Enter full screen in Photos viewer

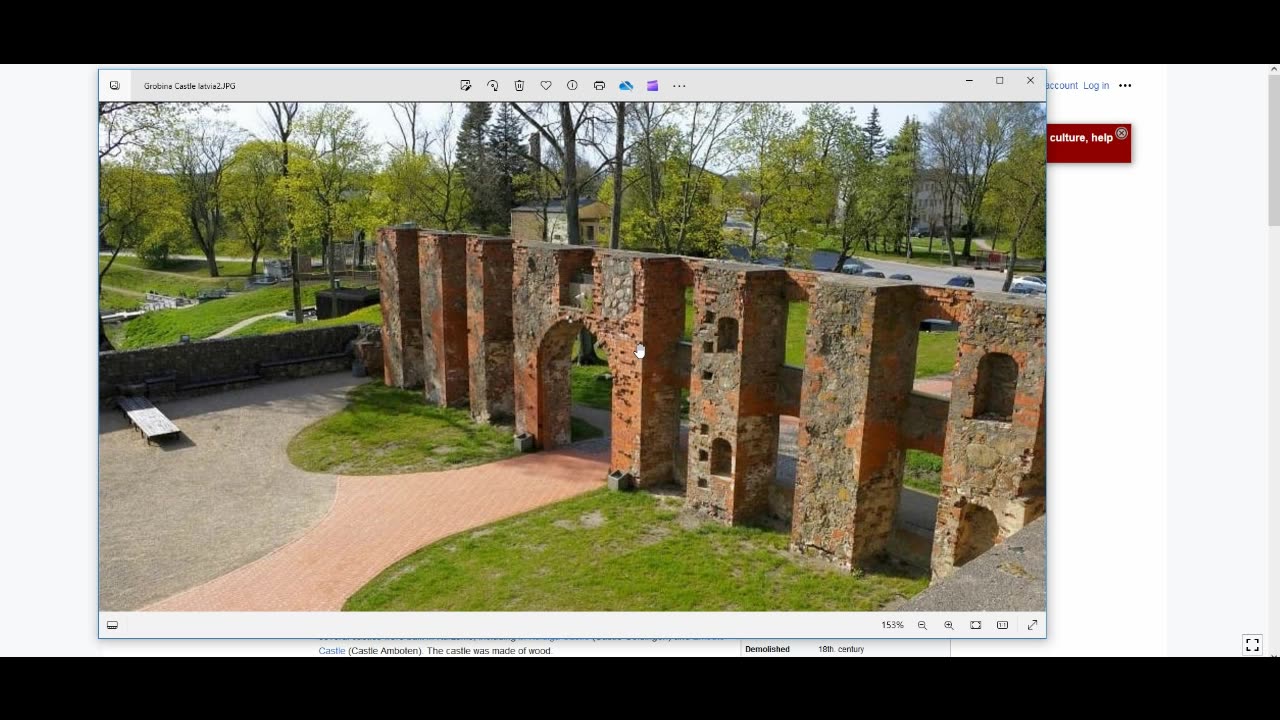pos(1032,625)
